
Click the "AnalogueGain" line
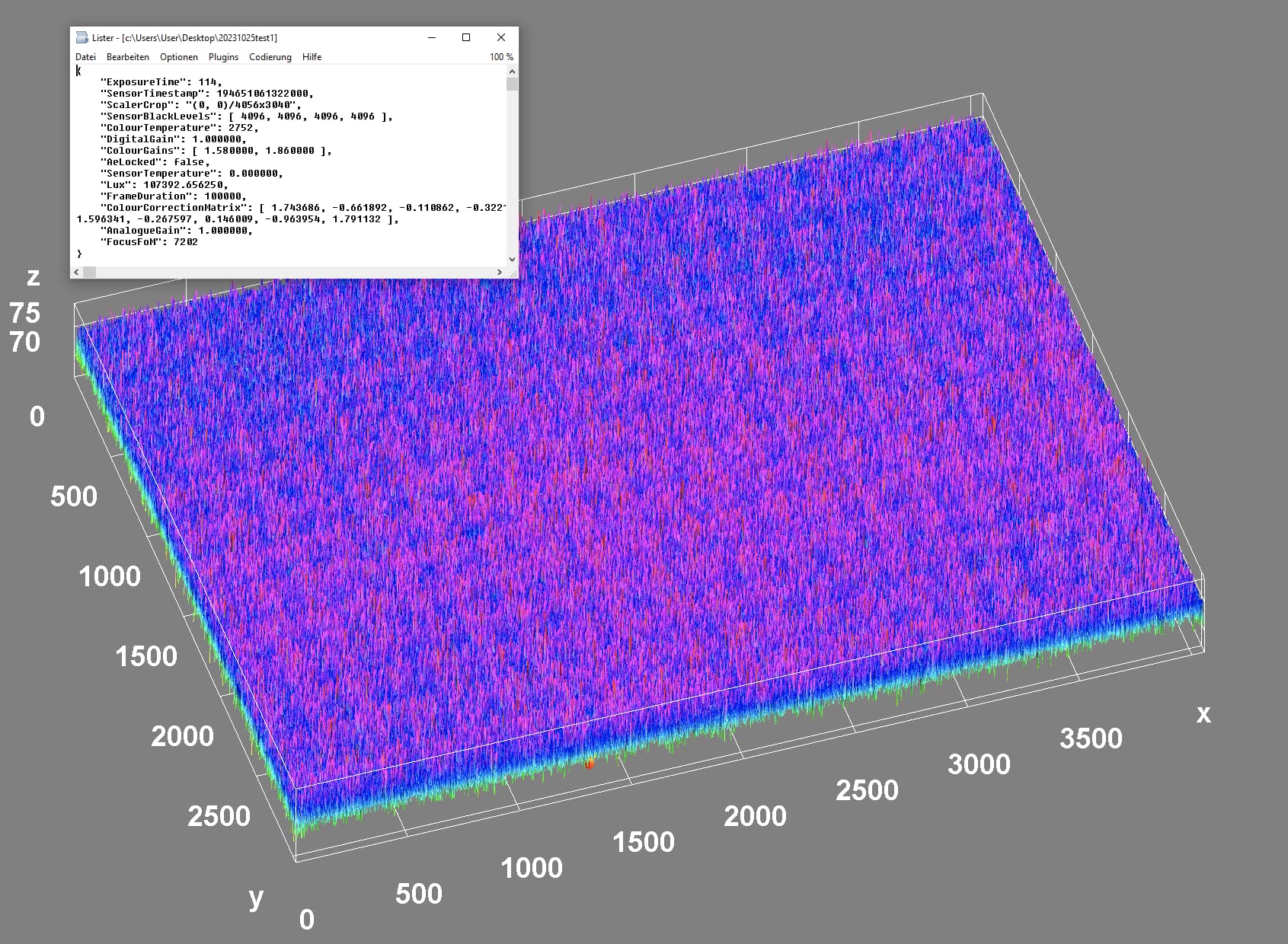coord(177,231)
